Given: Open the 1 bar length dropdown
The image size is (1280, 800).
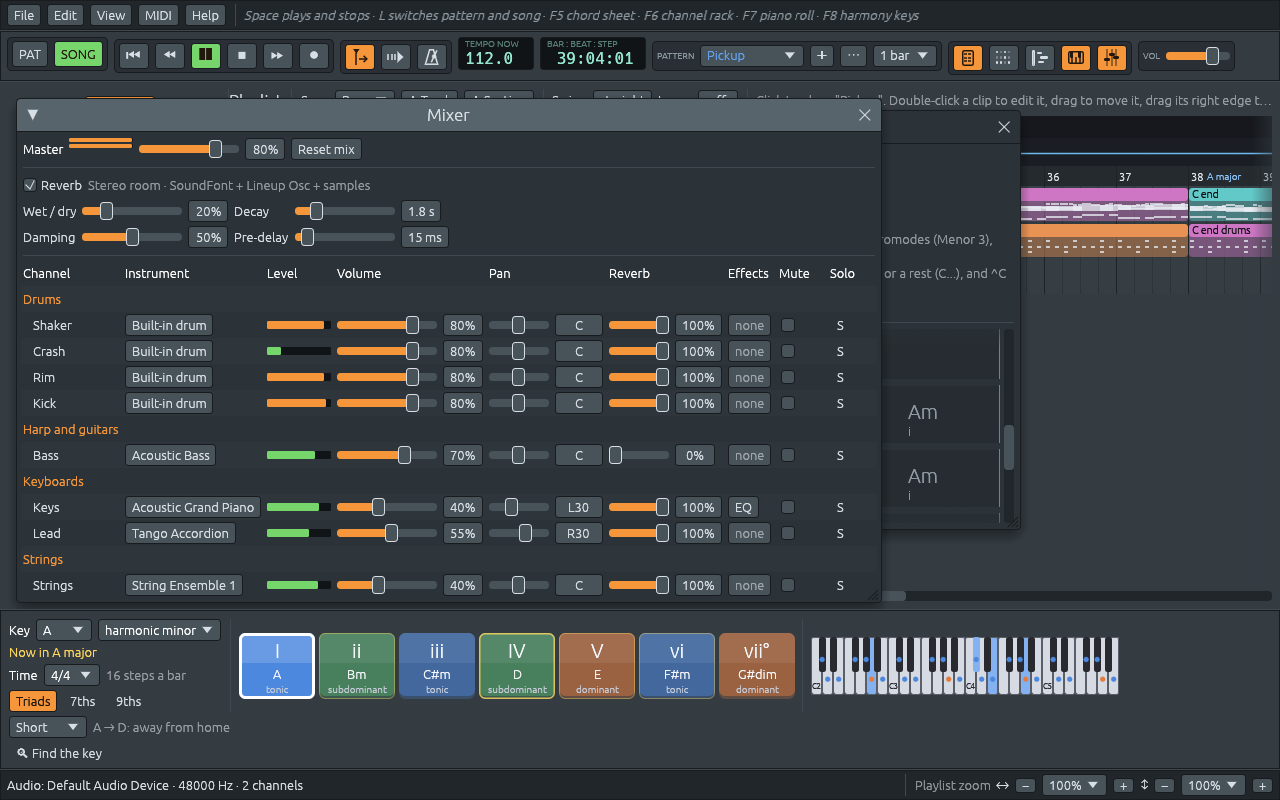Looking at the screenshot, I should [x=905, y=56].
